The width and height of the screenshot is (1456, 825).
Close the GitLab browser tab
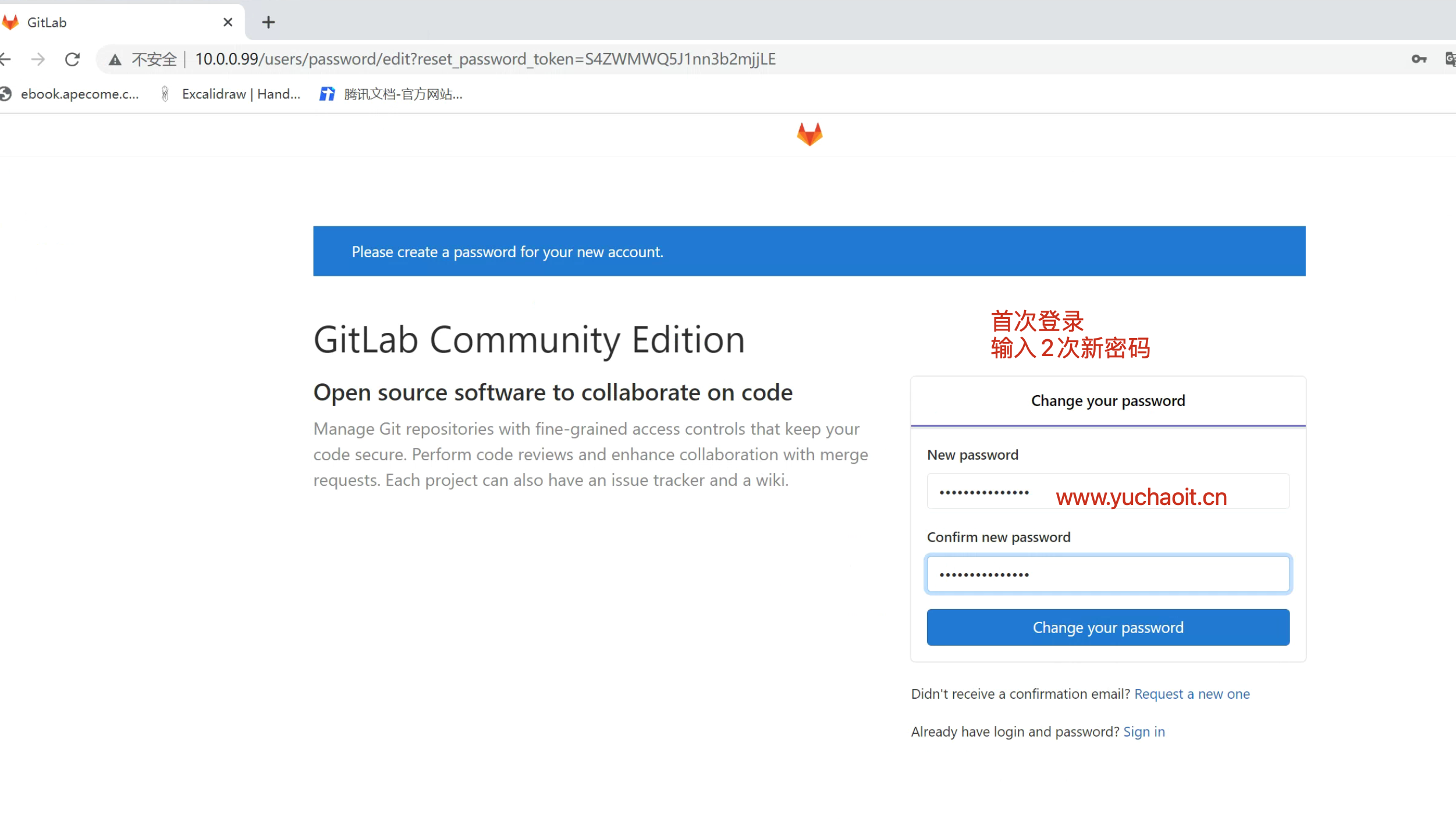(228, 23)
